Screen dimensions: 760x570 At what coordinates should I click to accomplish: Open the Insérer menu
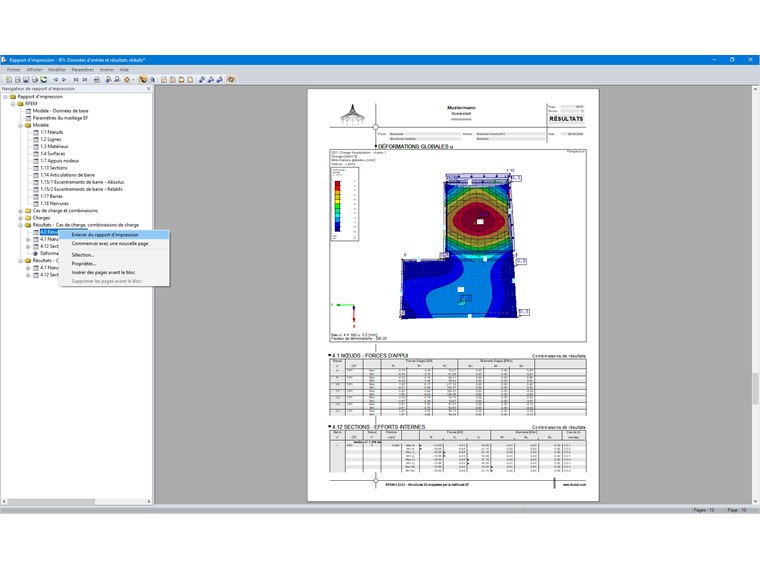click(107, 70)
